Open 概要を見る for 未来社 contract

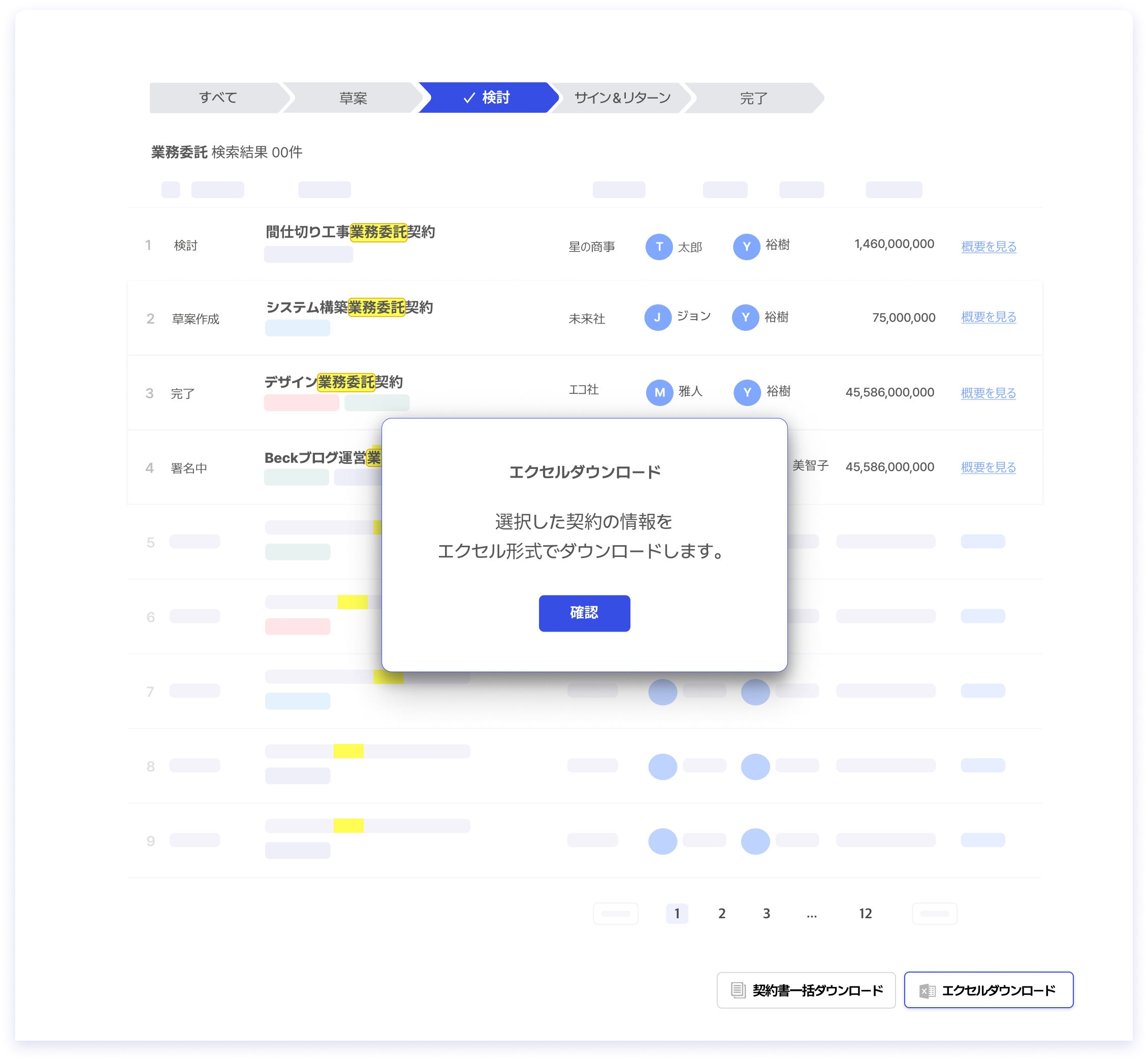pyautogui.click(x=988, y=318)
